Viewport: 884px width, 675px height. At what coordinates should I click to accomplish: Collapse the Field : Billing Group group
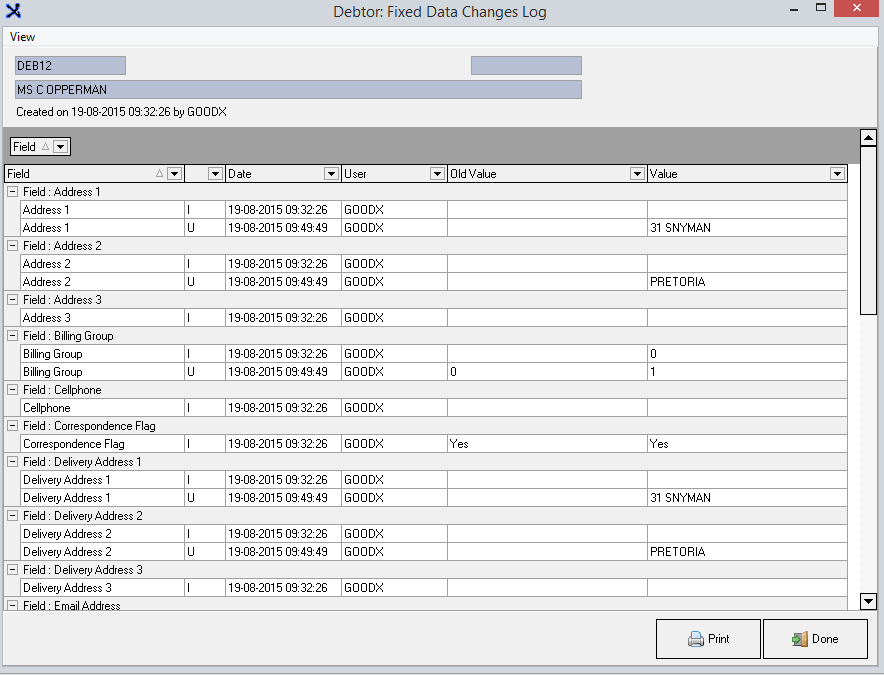pyautogui.click(x=12, y=336)
